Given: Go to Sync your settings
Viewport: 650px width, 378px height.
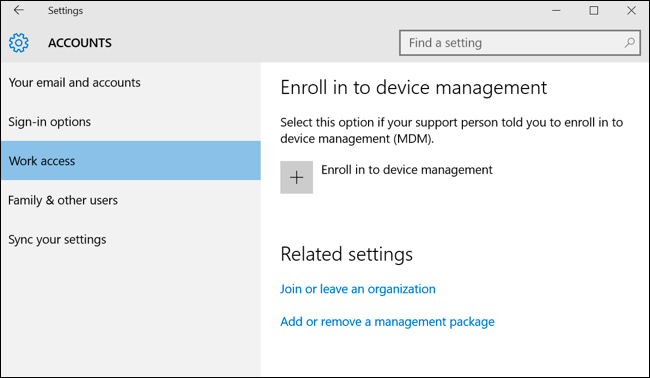Looking at the screenshot, I should point(131,240).
